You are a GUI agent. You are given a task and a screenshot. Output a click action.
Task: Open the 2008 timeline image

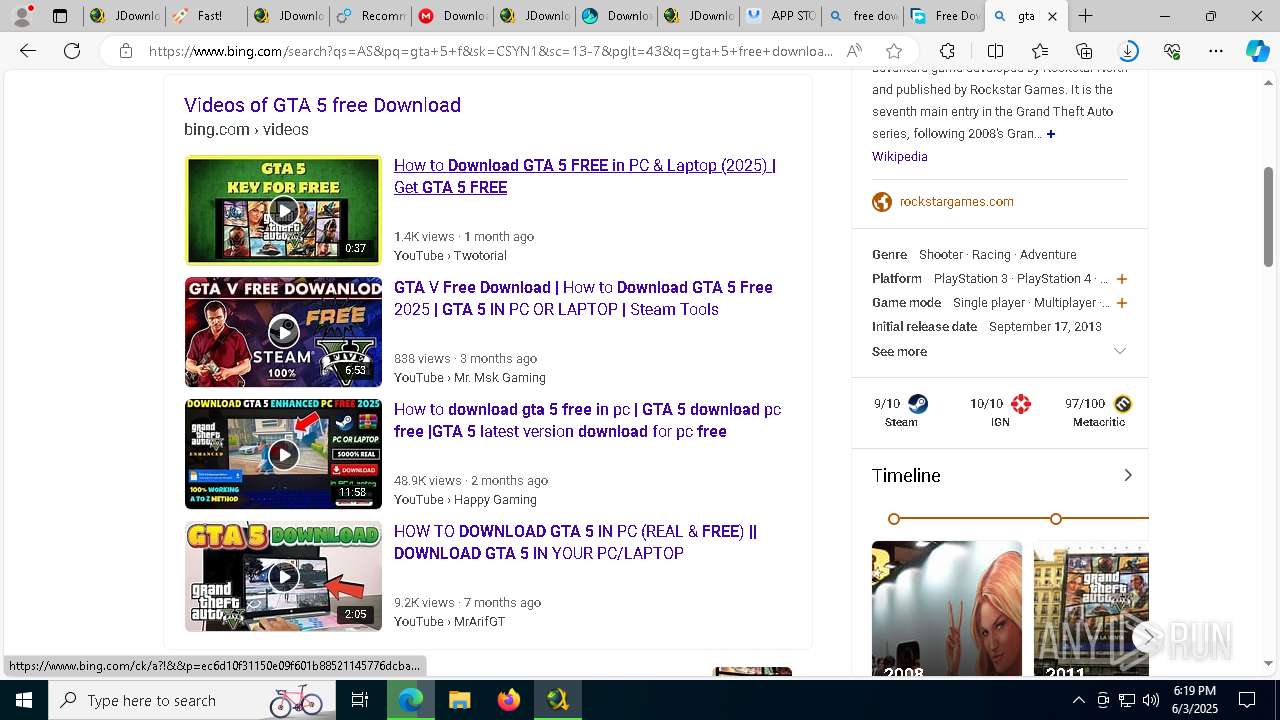click(x=947, y=608)
